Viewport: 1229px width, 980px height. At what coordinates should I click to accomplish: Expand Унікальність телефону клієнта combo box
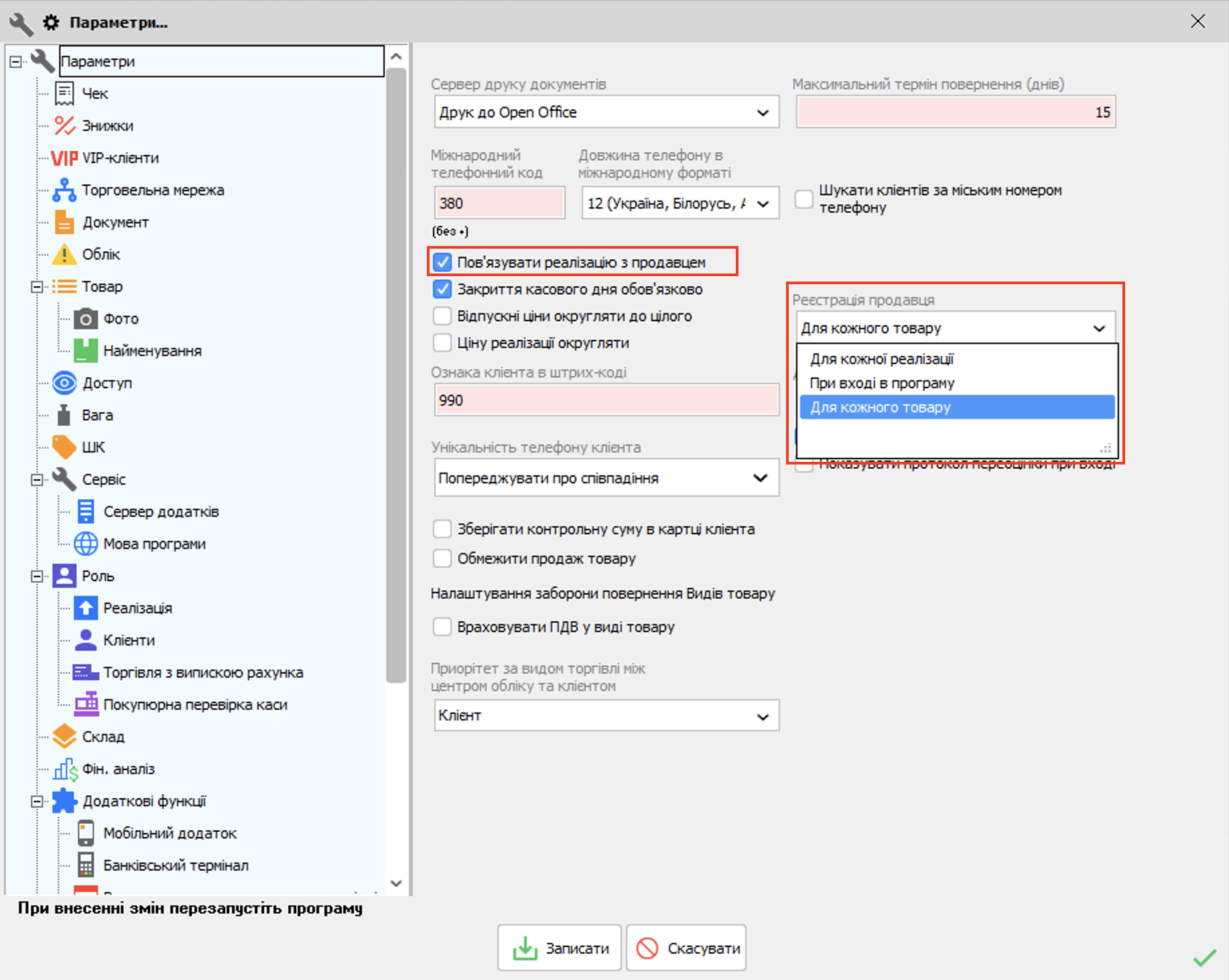[606, 478]
